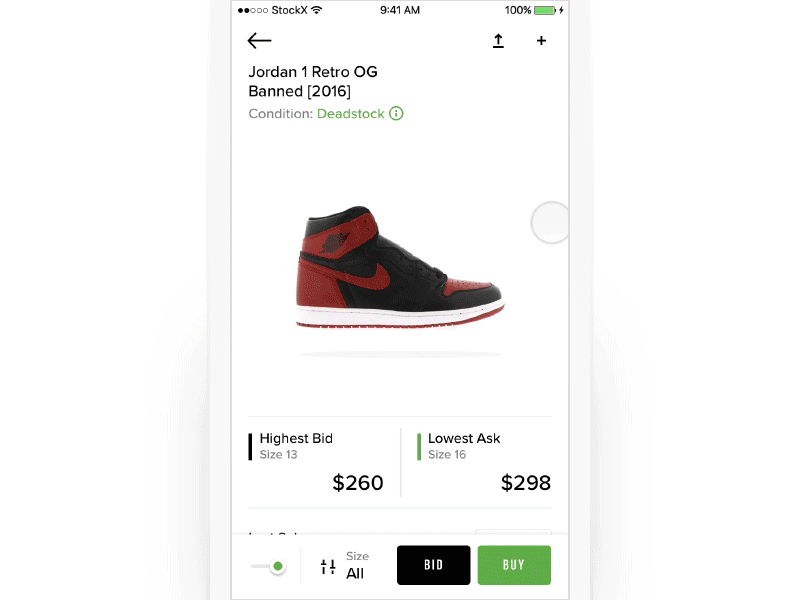Tap signal strength dots in status bar

pos(253,10)
